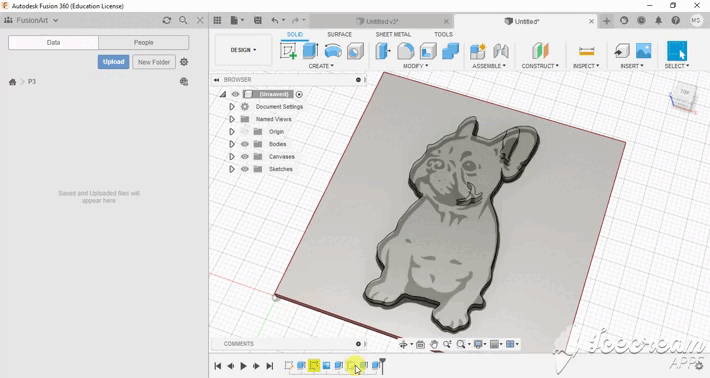The width and height of the screenshot is (710, 378).
Task: Show the data panel grid icon
Action: click(x=217, y=20)
